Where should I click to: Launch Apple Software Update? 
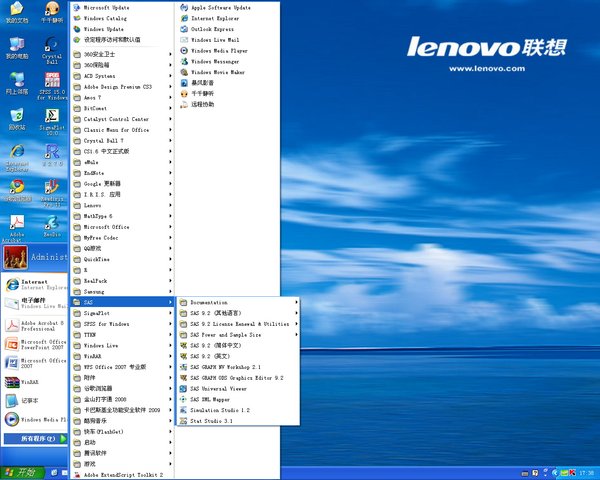click(227, 7)
